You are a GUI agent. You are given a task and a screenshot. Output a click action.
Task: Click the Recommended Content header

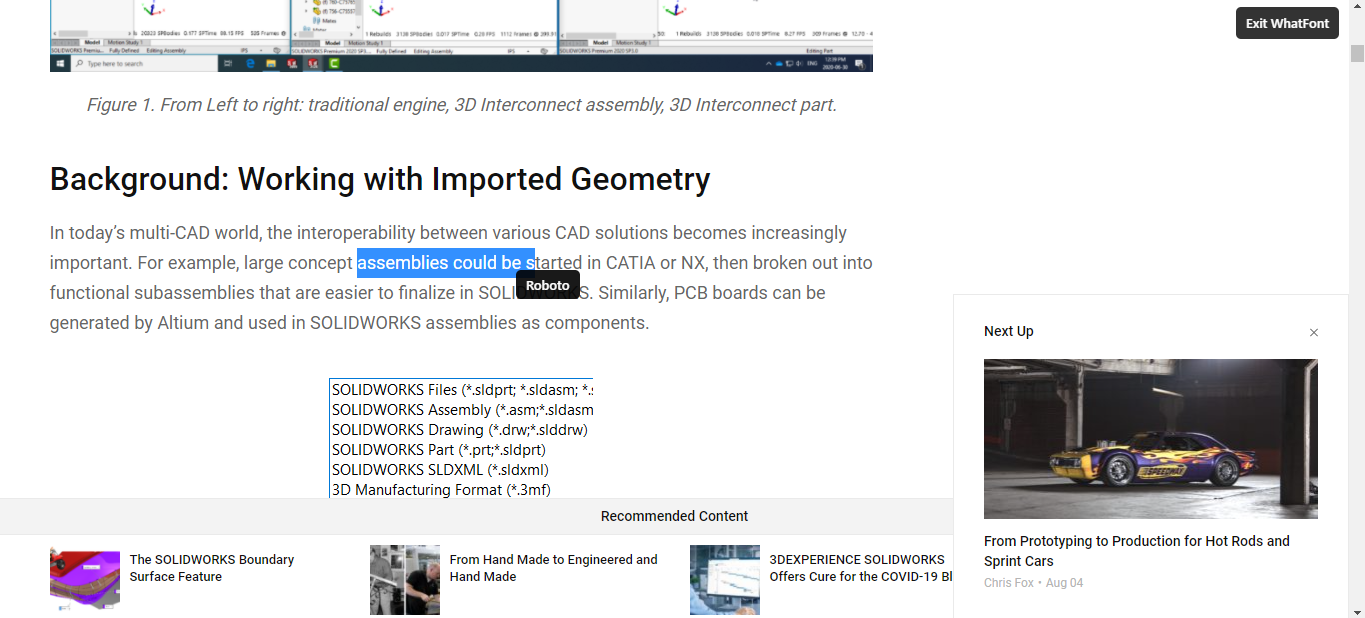click(674, 516)
